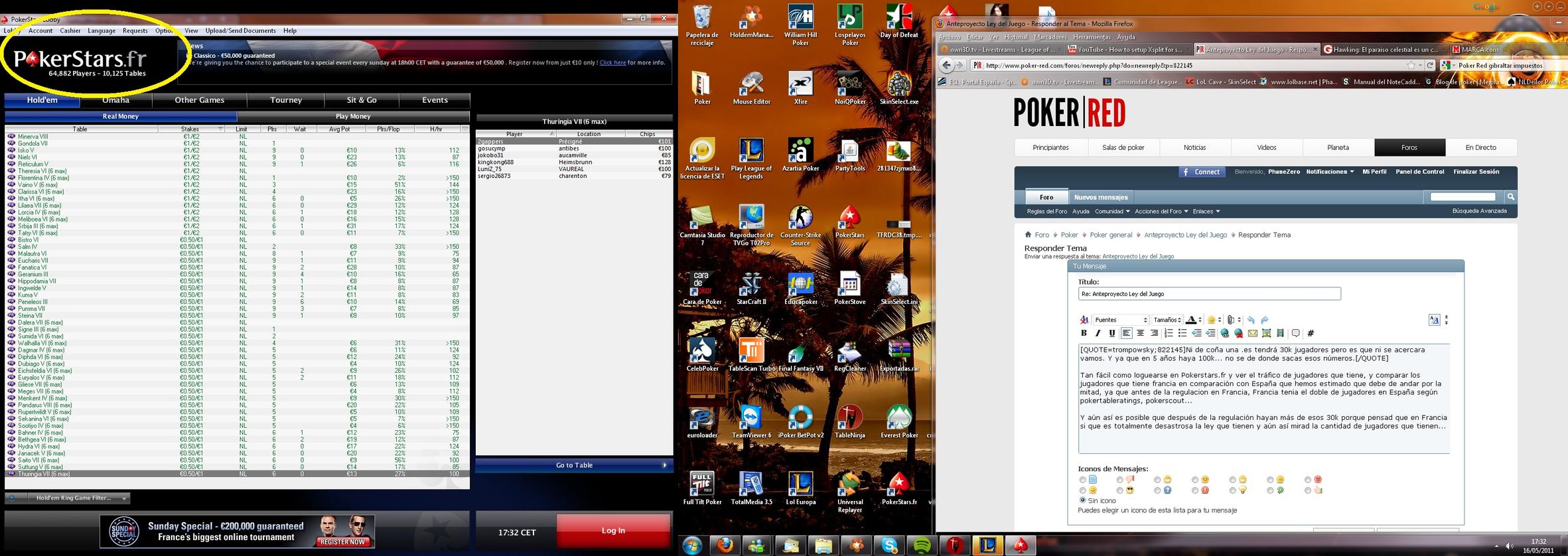Redo edit in forum editor
The height and width of the screenshot is (556, 1568).
coord(1265,320)
